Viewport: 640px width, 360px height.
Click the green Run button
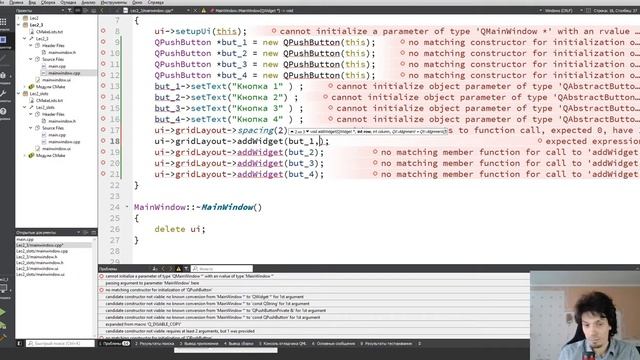coord(3,312)
